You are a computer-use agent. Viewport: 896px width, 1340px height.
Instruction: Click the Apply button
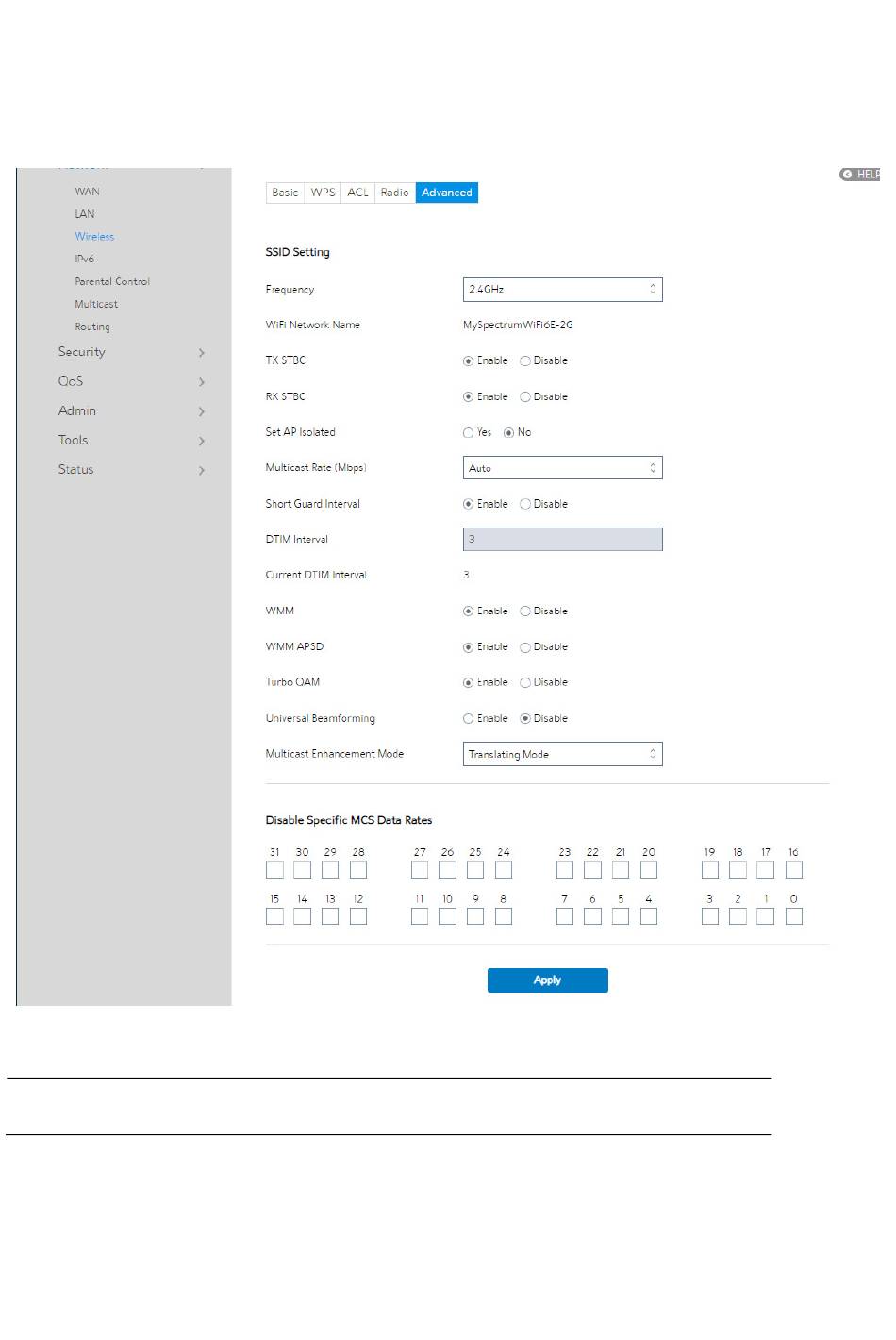[x=547, y=980]
